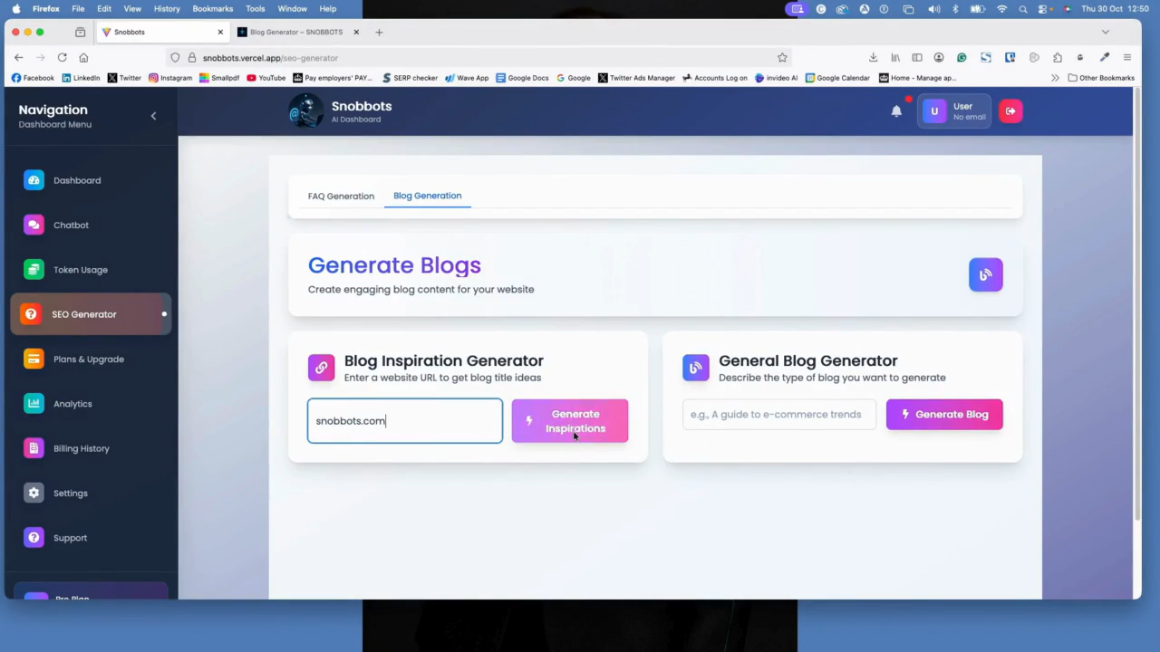
Task: Open the Other Bookmarks folder
Action: (1101, 78)
